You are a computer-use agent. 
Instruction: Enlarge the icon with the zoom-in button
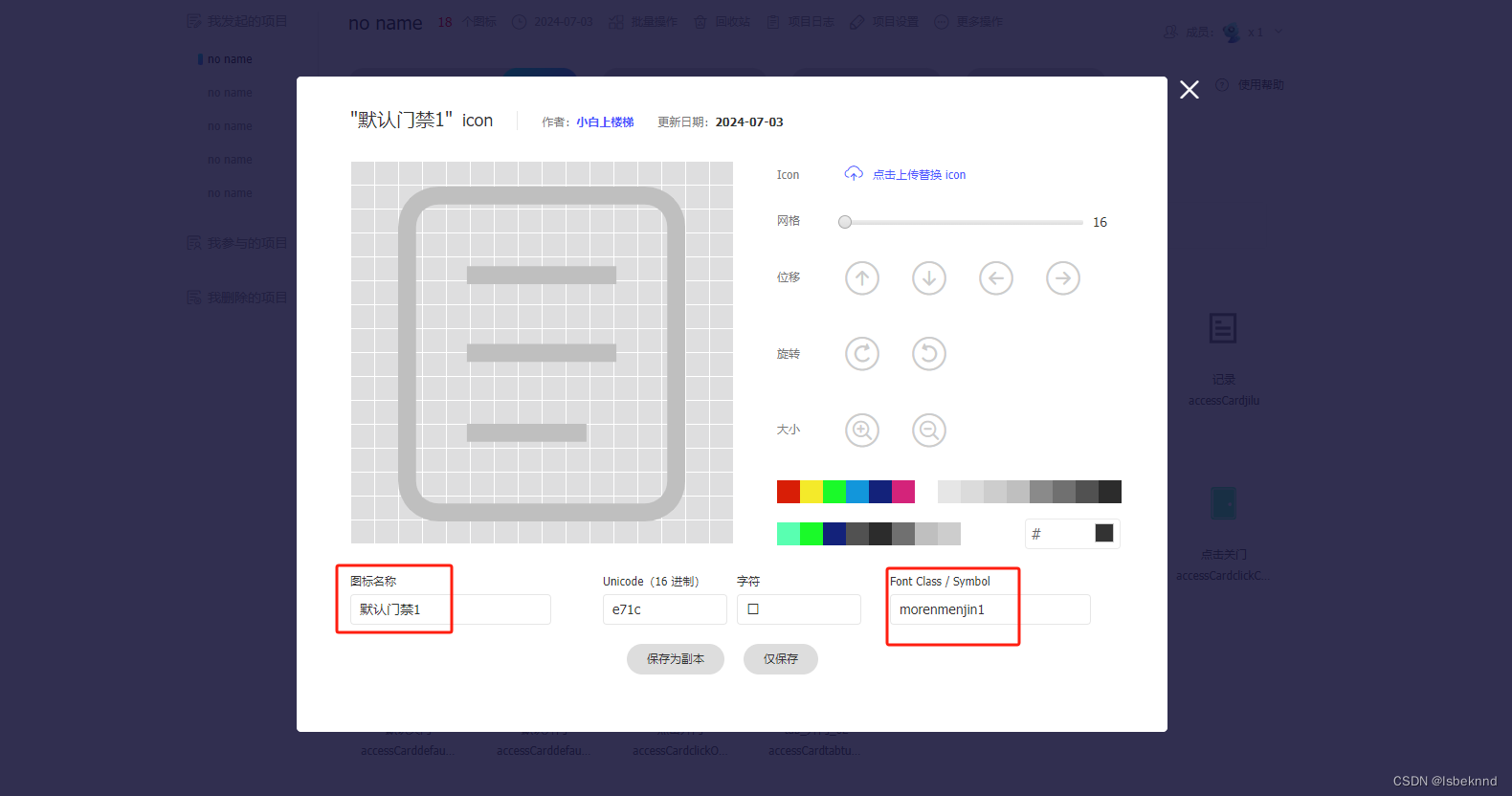pyautogui.click(x=862, y=431)
